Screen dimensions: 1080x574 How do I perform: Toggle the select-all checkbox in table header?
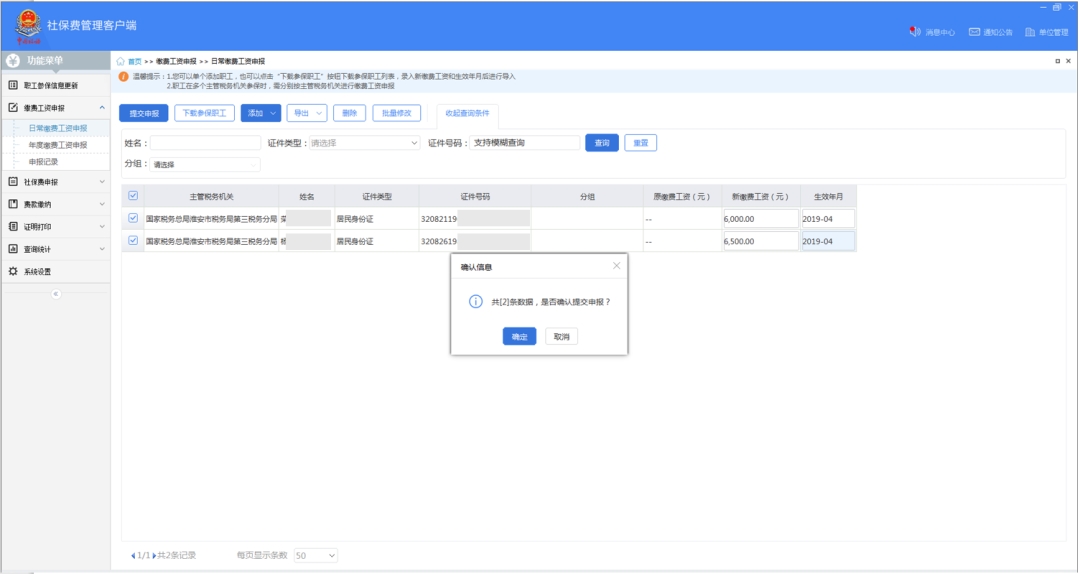pyautogui.click(x=133, y=196)
